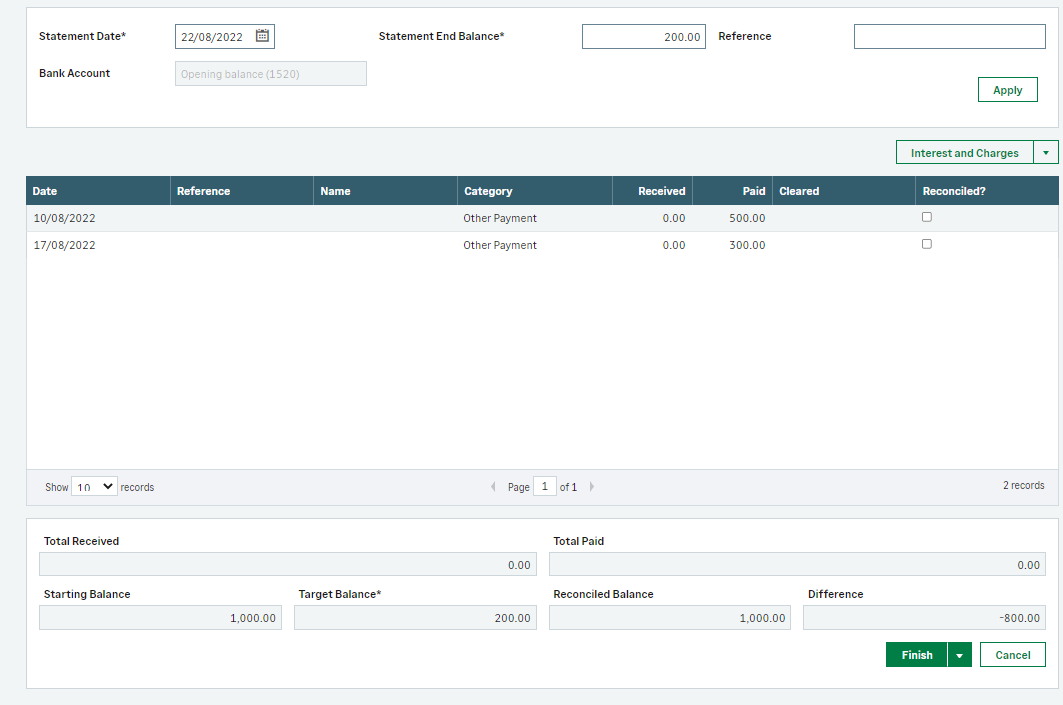This screenshot has height=705, width=1063.
Task: Finish the bank reconciliation
Action: point(916,655)
